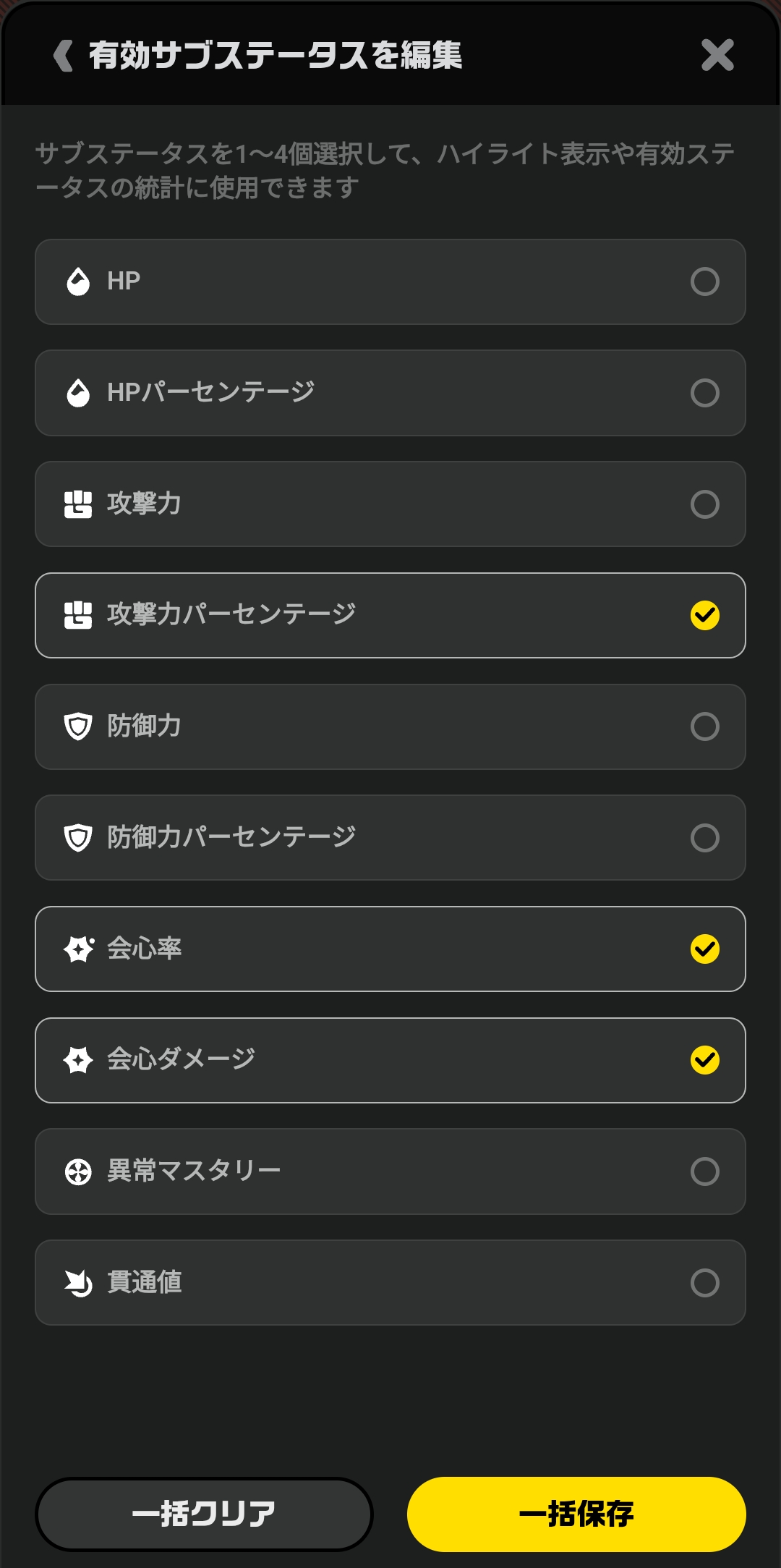Enable the 貫通値 selection circle
781x1568 pixels.
704,1283
